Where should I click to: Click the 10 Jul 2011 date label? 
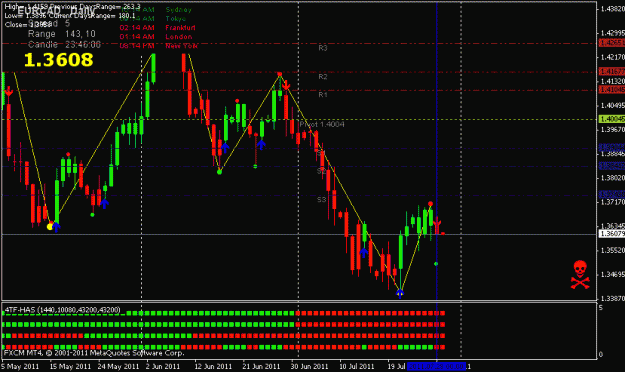(357, 366)
